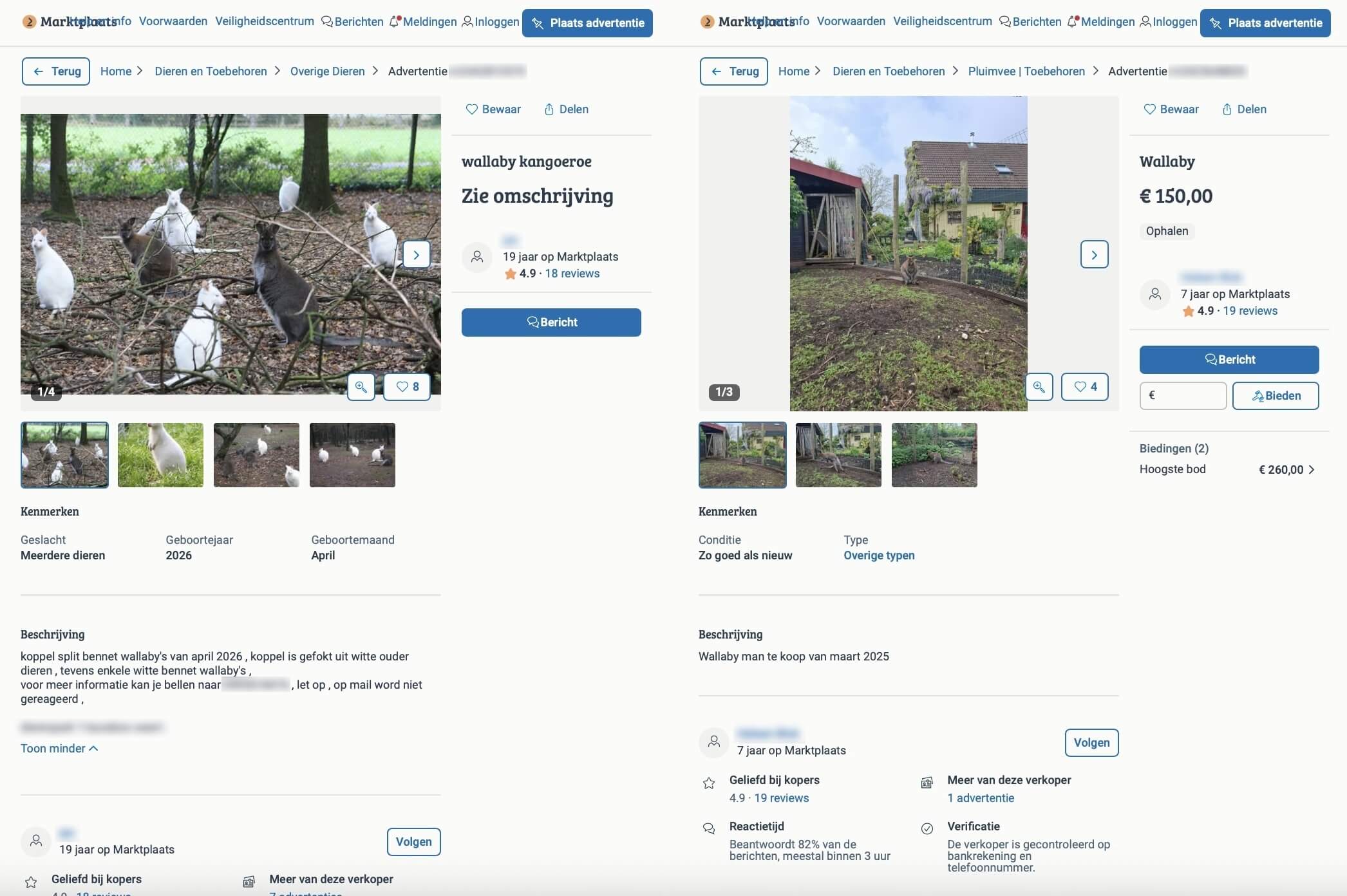
Task: Open Overige Dieren breadcrumb
Action: 327,71
